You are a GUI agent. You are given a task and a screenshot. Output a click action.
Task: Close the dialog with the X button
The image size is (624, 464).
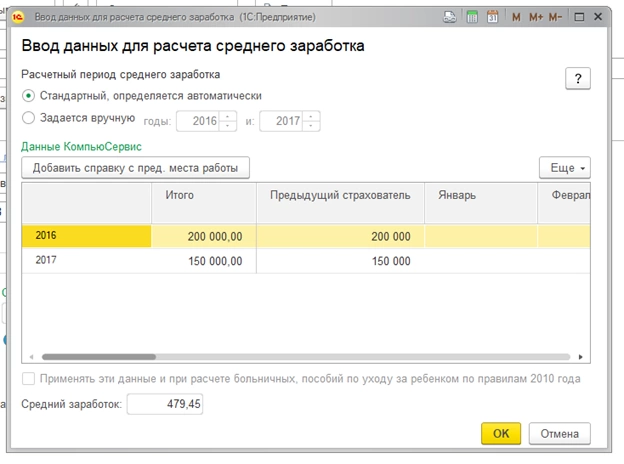coord(598,17)
